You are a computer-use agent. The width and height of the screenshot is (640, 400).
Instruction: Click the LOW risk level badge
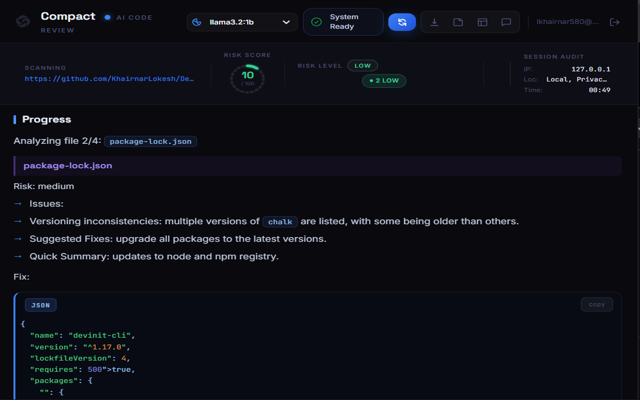click(362, 65)
